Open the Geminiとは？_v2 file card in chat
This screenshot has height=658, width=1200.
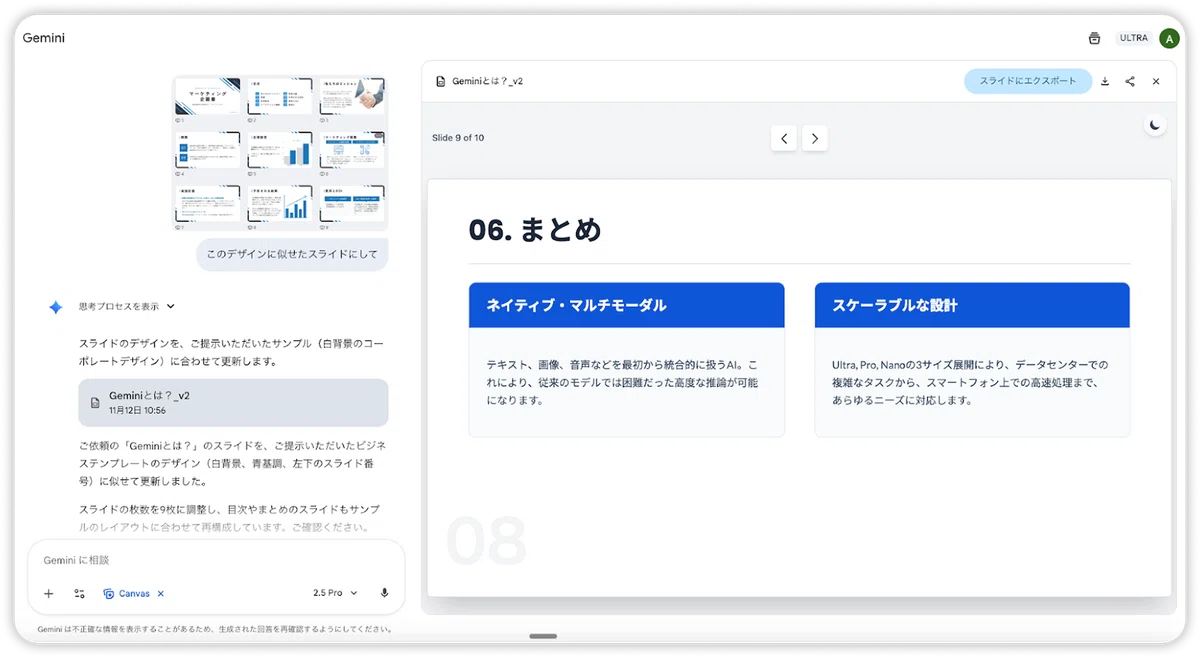tap(233, 402)
